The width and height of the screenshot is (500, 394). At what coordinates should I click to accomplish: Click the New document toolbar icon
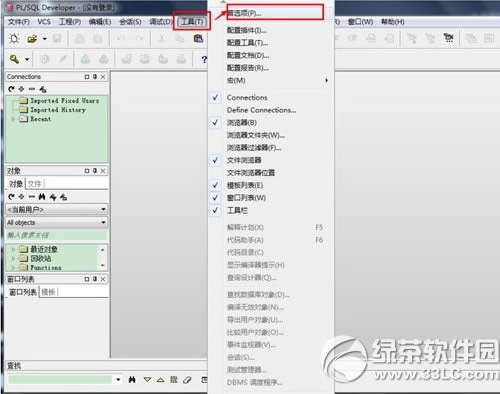[14, 39]
